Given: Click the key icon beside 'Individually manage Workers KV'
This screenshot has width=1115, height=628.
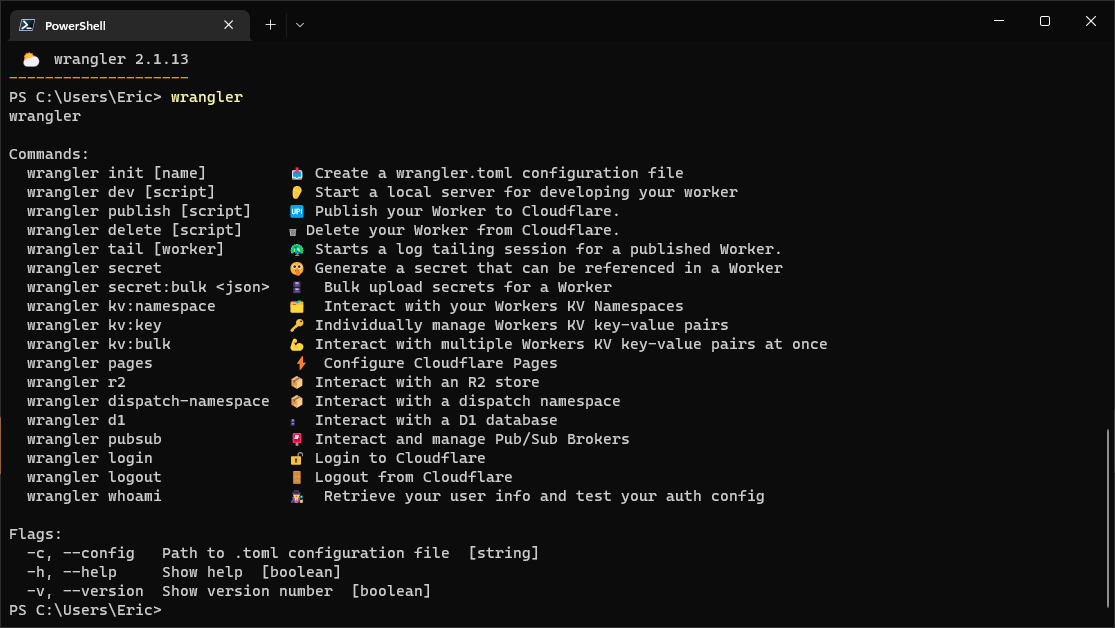Looking at the screenshot, I should tap(296, 325).
